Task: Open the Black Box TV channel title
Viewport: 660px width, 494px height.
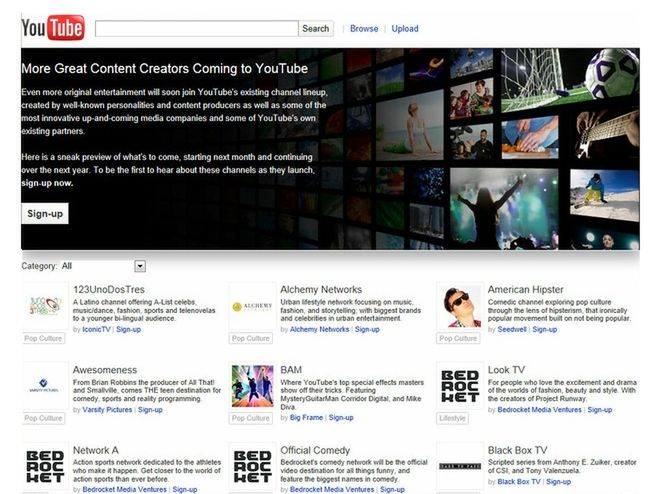Action: click(517, 450)
